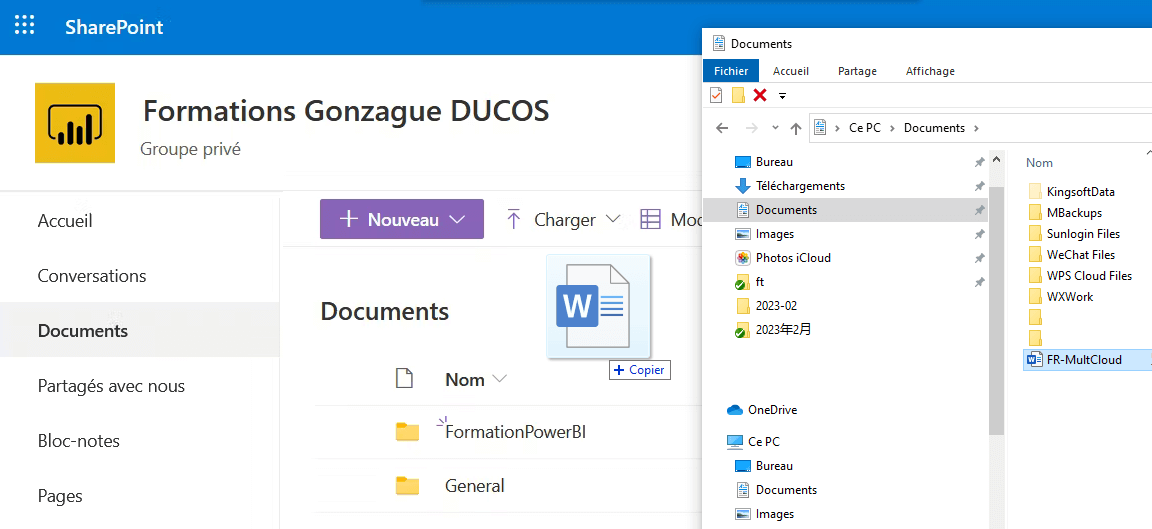Click the Power BI site logo
This screenshot has height=529, width=1152.
pos(75,123)
